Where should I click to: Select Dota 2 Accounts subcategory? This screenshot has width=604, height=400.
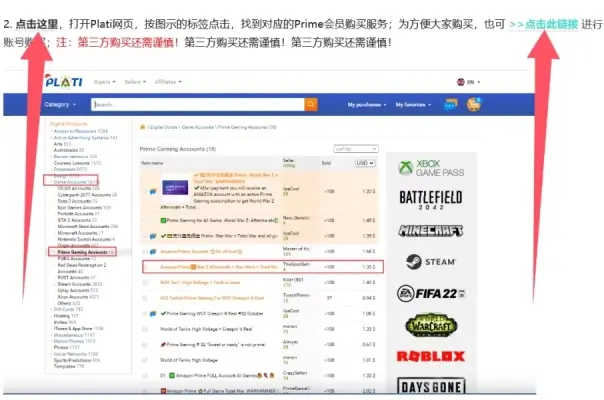click(x=77, y=201)
